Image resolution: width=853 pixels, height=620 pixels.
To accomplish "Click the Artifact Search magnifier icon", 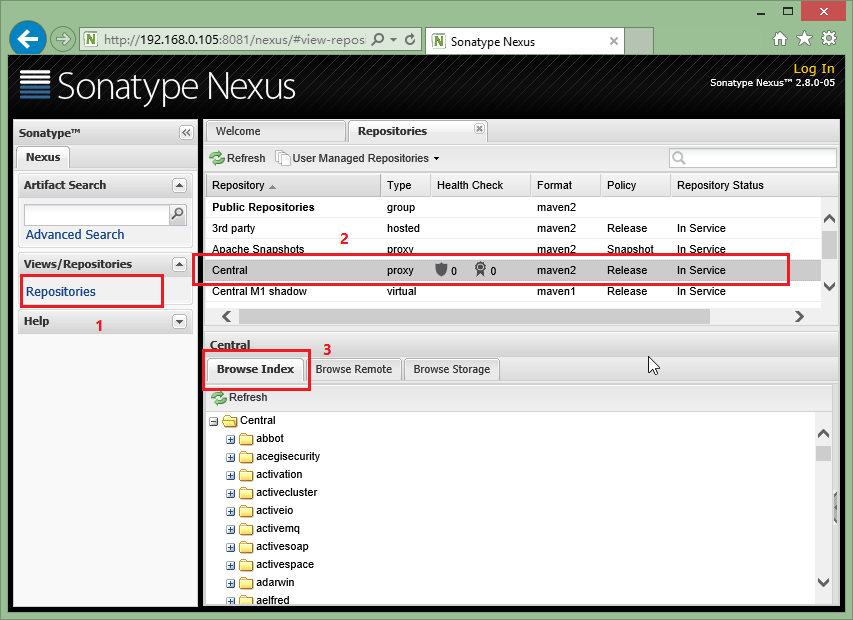I will click(x=177, y=214).
